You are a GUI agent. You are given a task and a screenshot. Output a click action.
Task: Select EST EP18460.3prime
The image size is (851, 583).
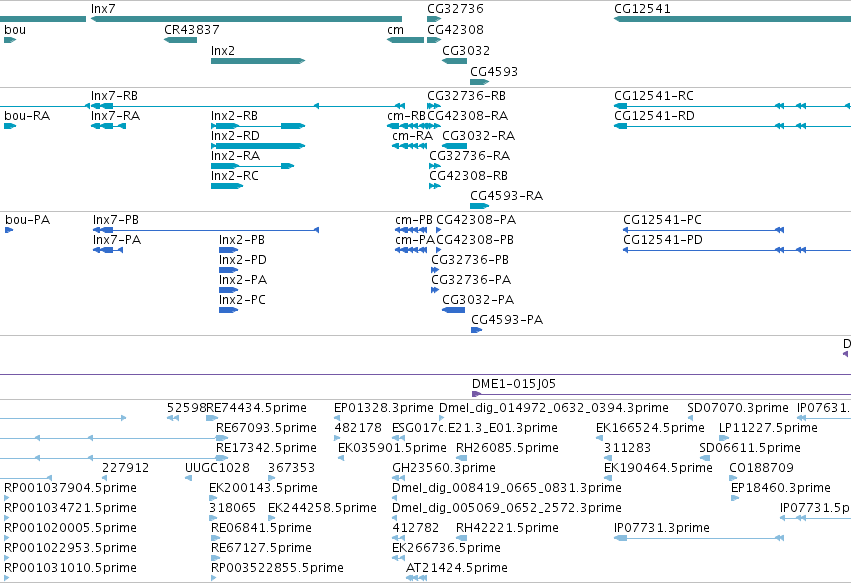735,498
